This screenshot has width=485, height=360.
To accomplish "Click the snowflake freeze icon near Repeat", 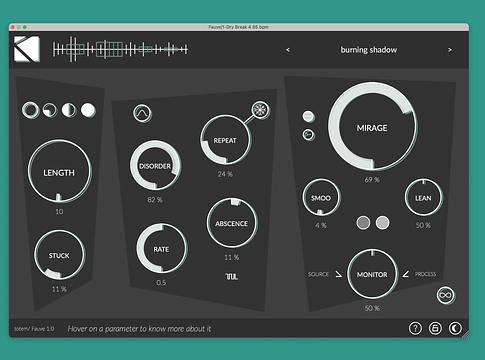I will tap(260, 110).
